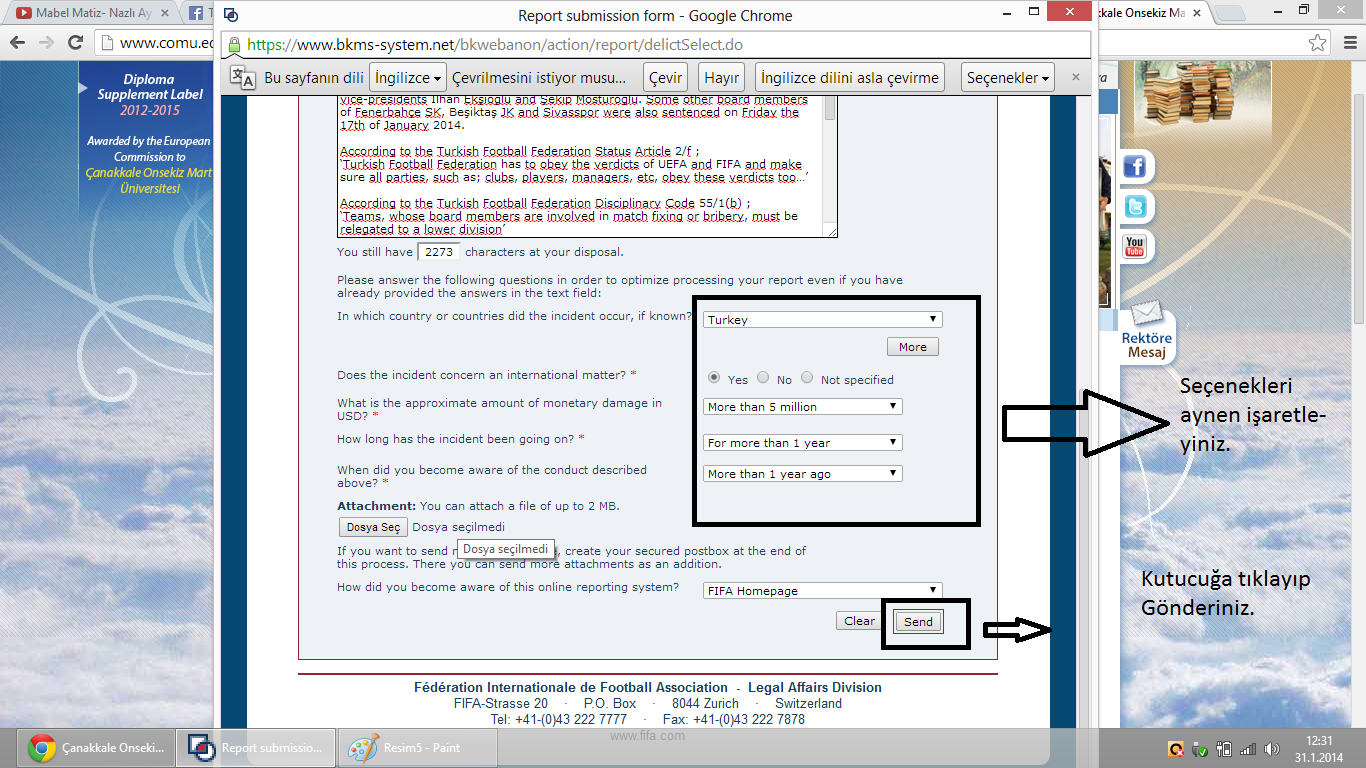Click the Diploma Supplement Label banner
This screenshot has width=1366, height=768.
click(x=150, y=132)
